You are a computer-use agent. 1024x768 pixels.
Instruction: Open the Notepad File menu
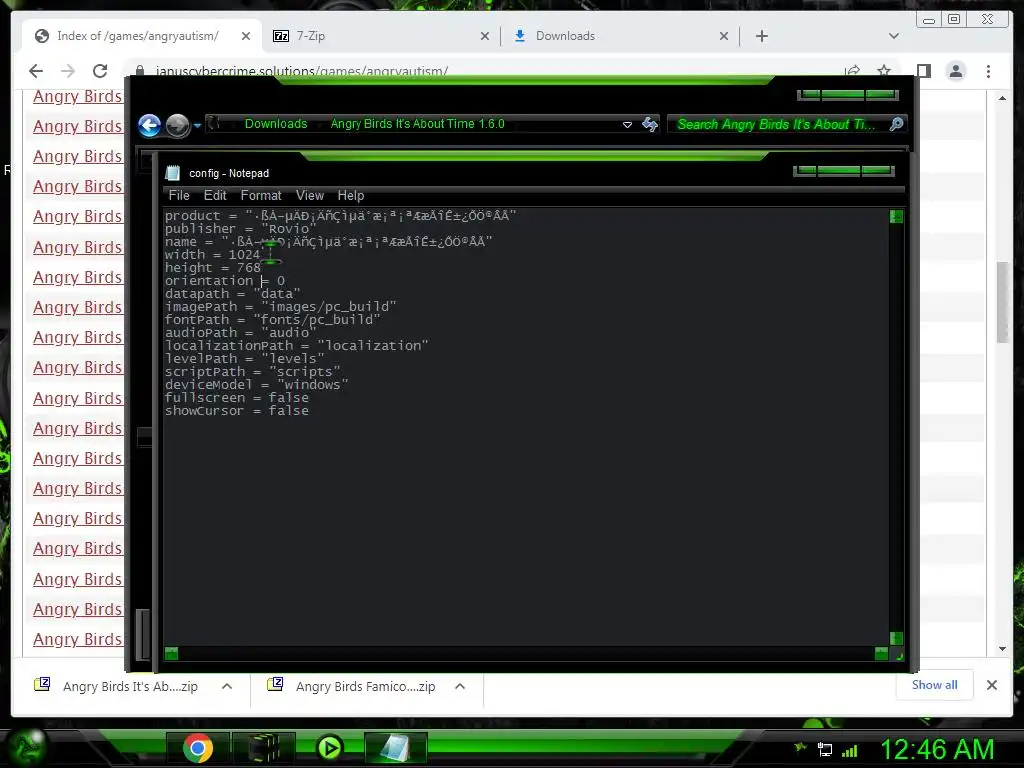[179, 195]
